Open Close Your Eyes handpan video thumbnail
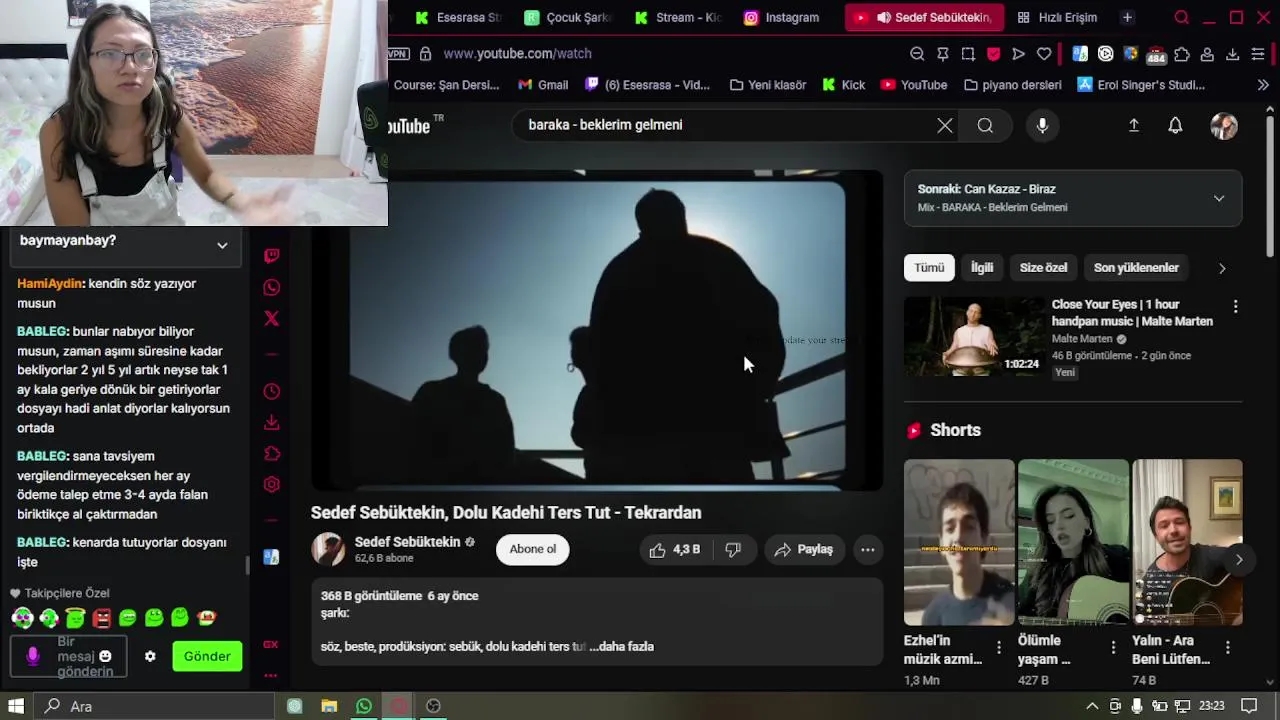 (x=974, y=336)
